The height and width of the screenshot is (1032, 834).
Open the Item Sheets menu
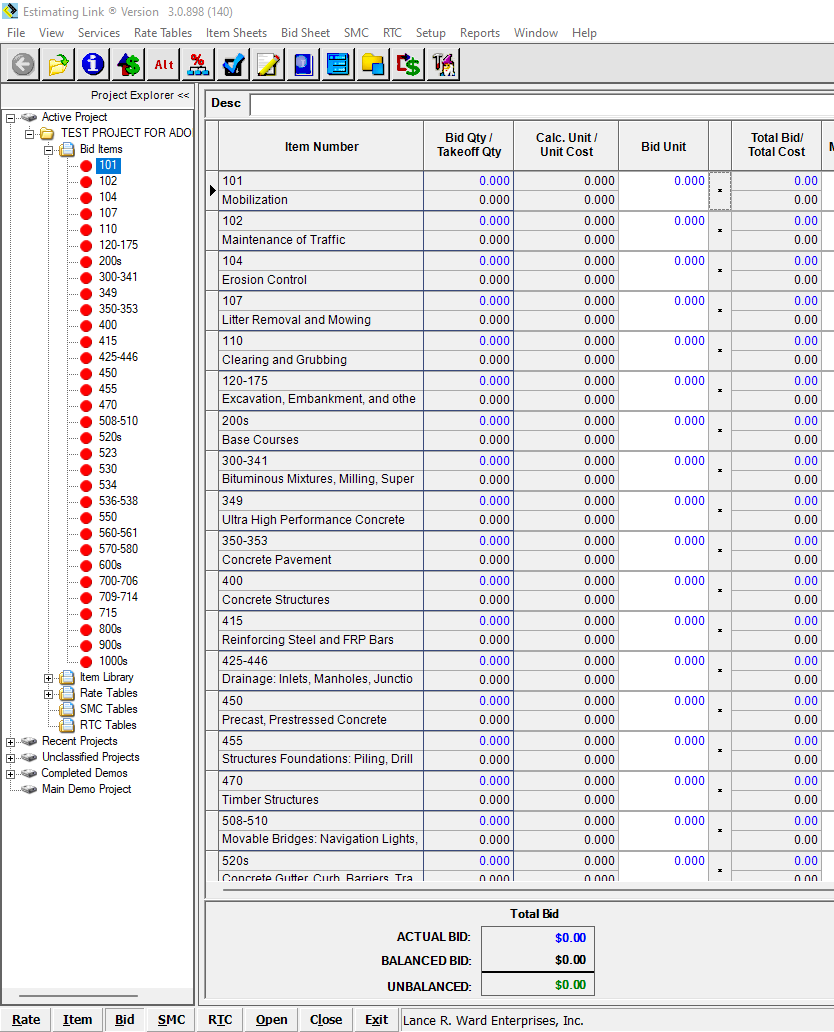[236, 33]
